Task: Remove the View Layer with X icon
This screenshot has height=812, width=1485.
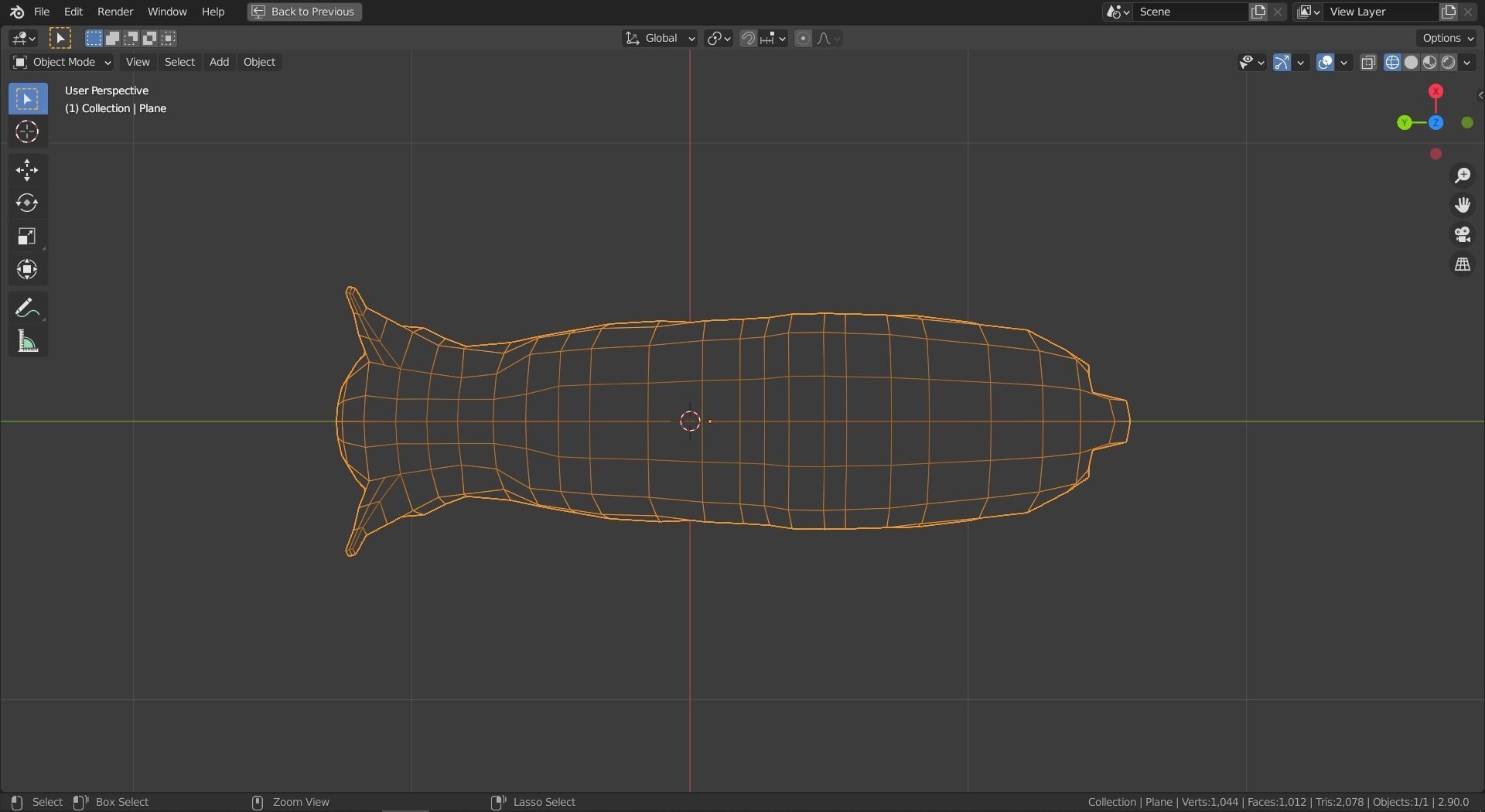Action: point(1468,12)
